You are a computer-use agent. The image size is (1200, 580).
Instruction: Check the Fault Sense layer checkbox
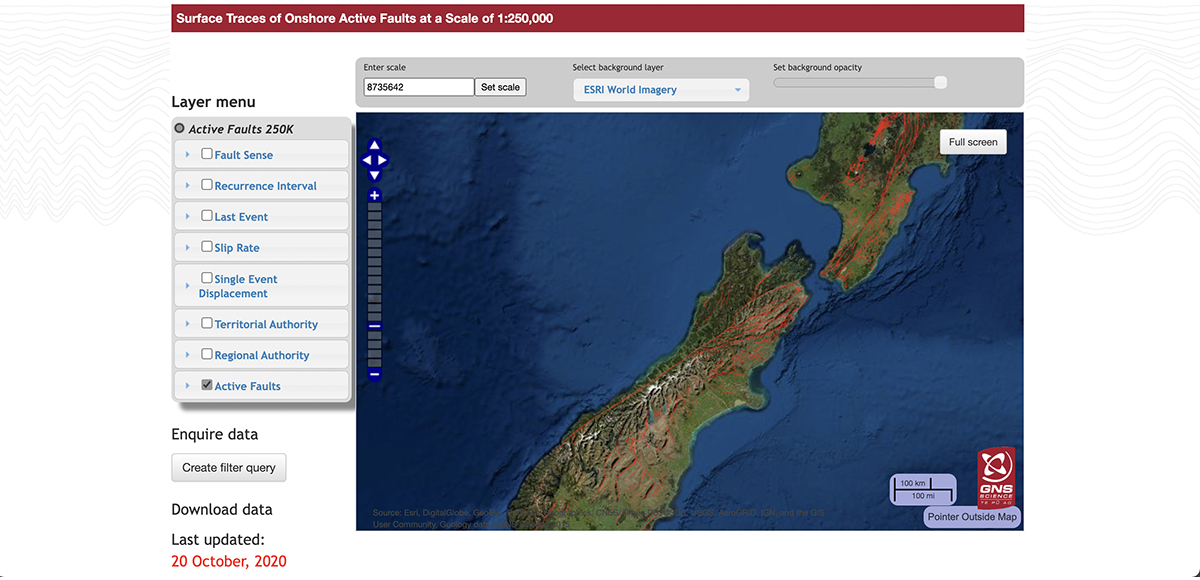coord(207,154)
